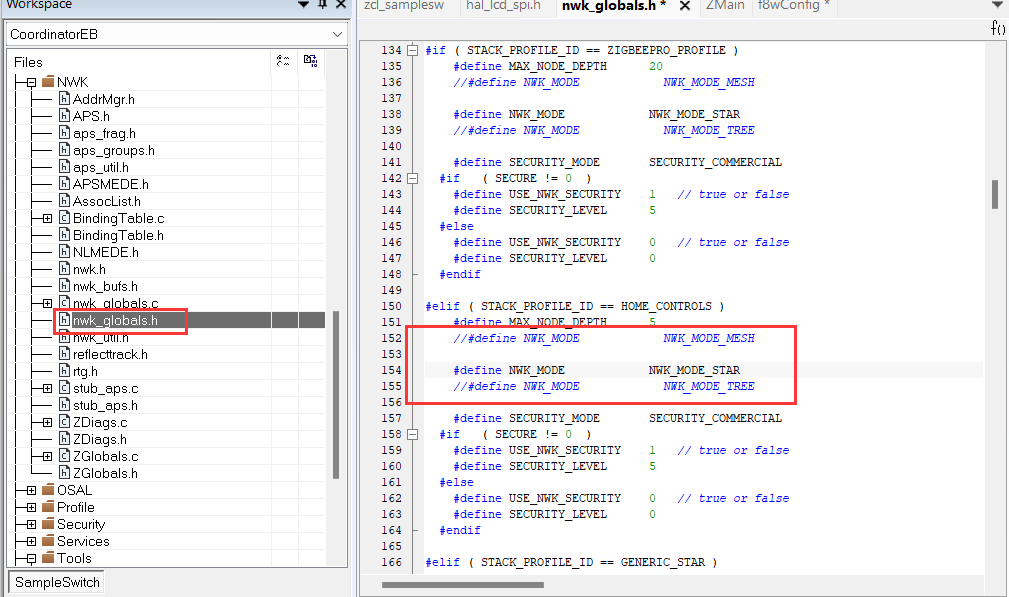Image resolution: width=1009 pixels, height=597 pixels.
Task: Open BindingTable.h in the file tree
Action: (118, 235)
